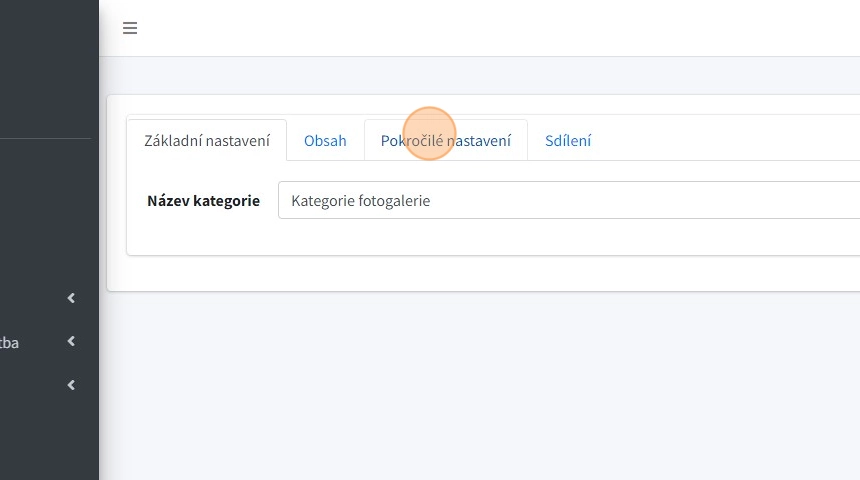This screenshot has height=480, width=860.
Task: Click the sidebar horizontal divider line
Action: pyautogui.click(x=45, y=138)
